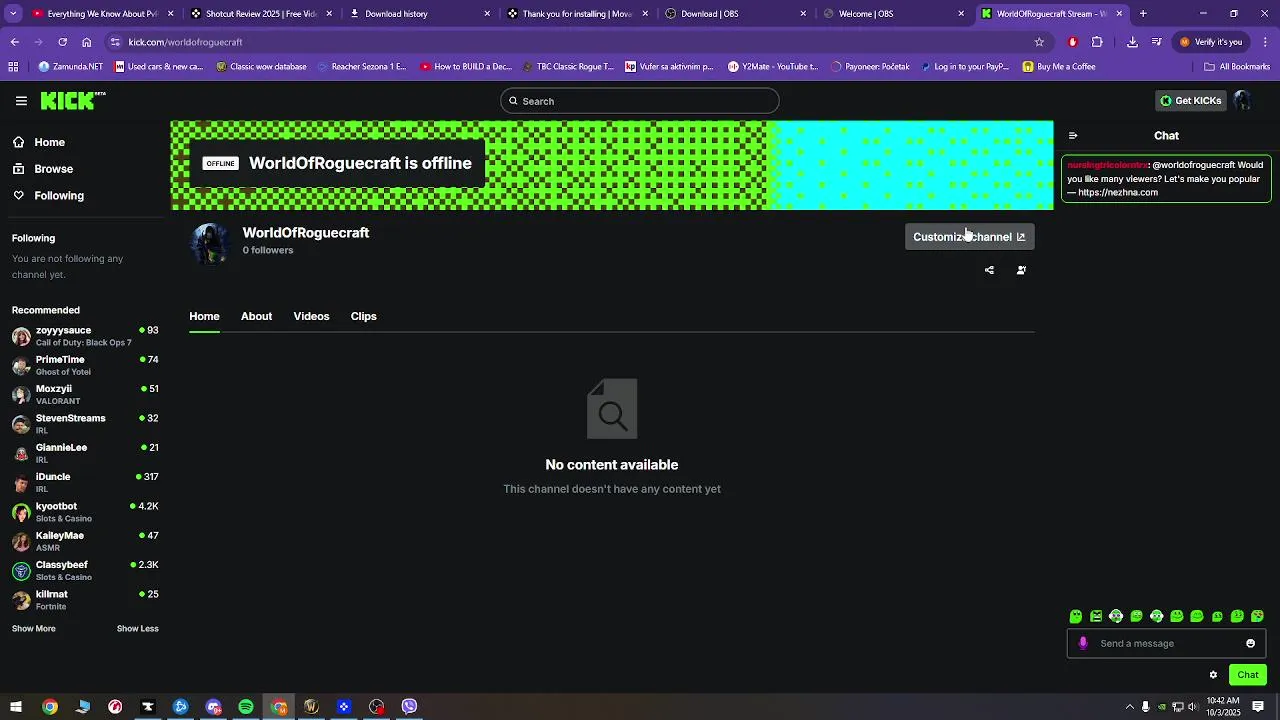Open Following in Kick sidebar
This screenshot has width=1280, height=720.
coord(49,196)
